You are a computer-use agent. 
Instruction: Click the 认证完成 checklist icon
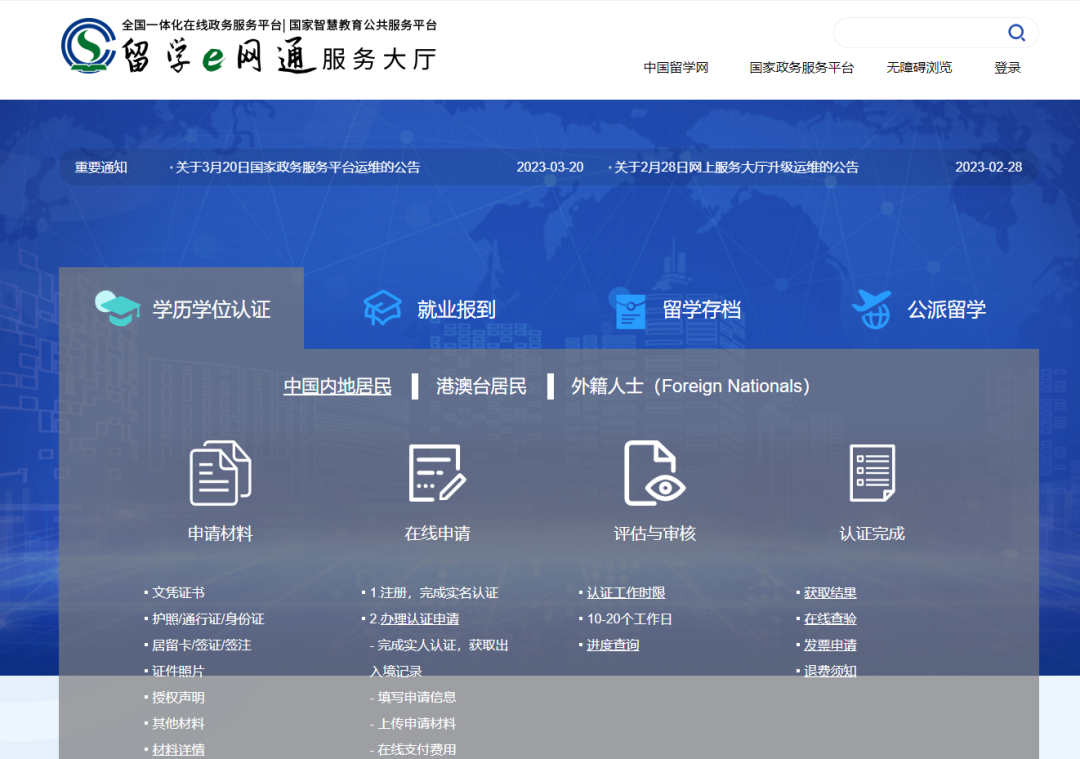[872, 473]
